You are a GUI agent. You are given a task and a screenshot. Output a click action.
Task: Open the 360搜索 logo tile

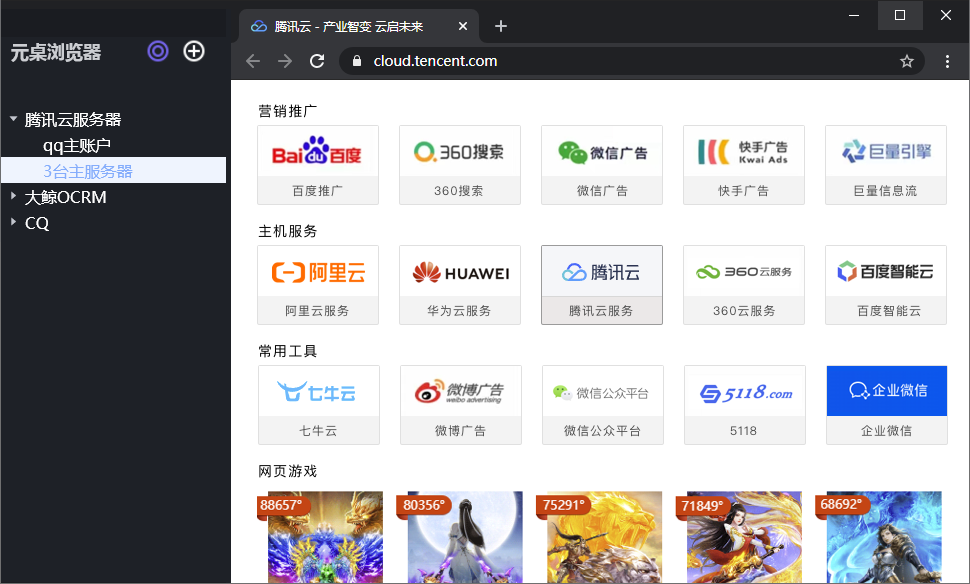460,151
